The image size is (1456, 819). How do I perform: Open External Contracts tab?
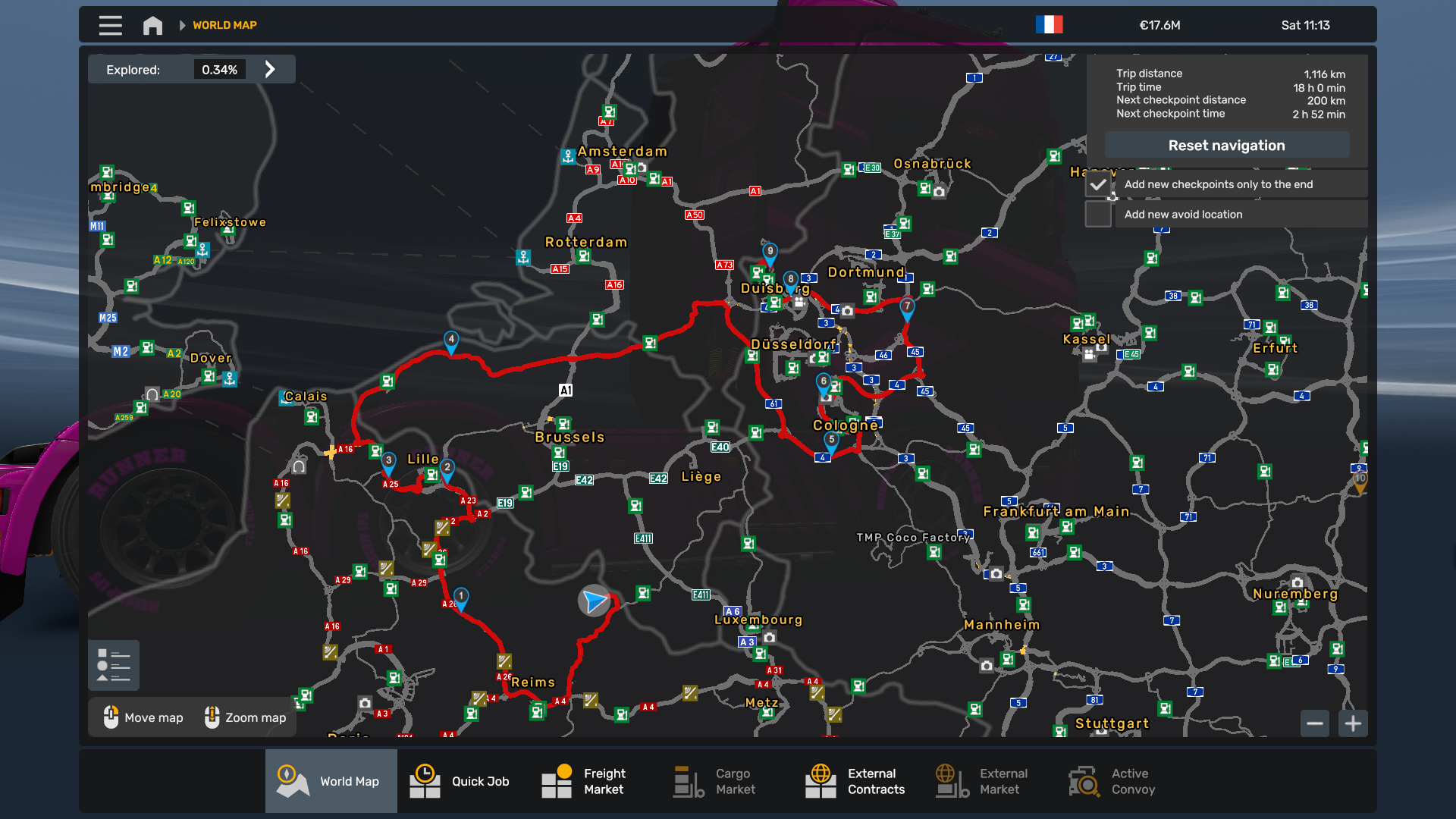[857, 781]
